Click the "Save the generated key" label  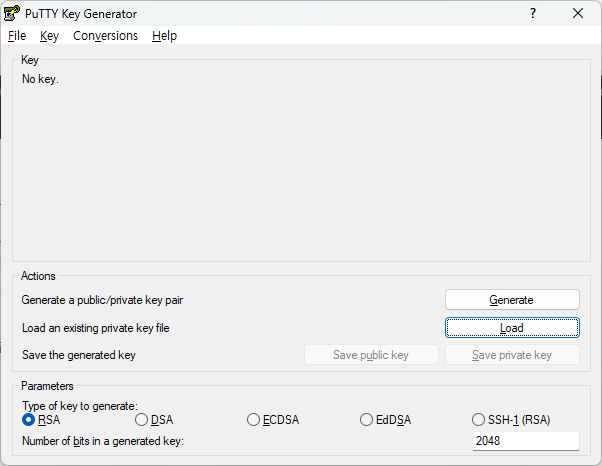click(x=79, y=355)
